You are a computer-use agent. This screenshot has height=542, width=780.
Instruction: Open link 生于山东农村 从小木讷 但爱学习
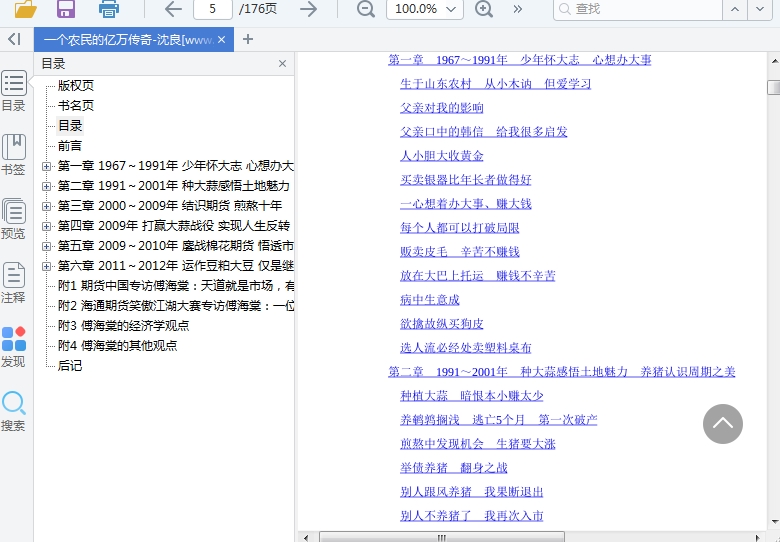pos(495,84)
